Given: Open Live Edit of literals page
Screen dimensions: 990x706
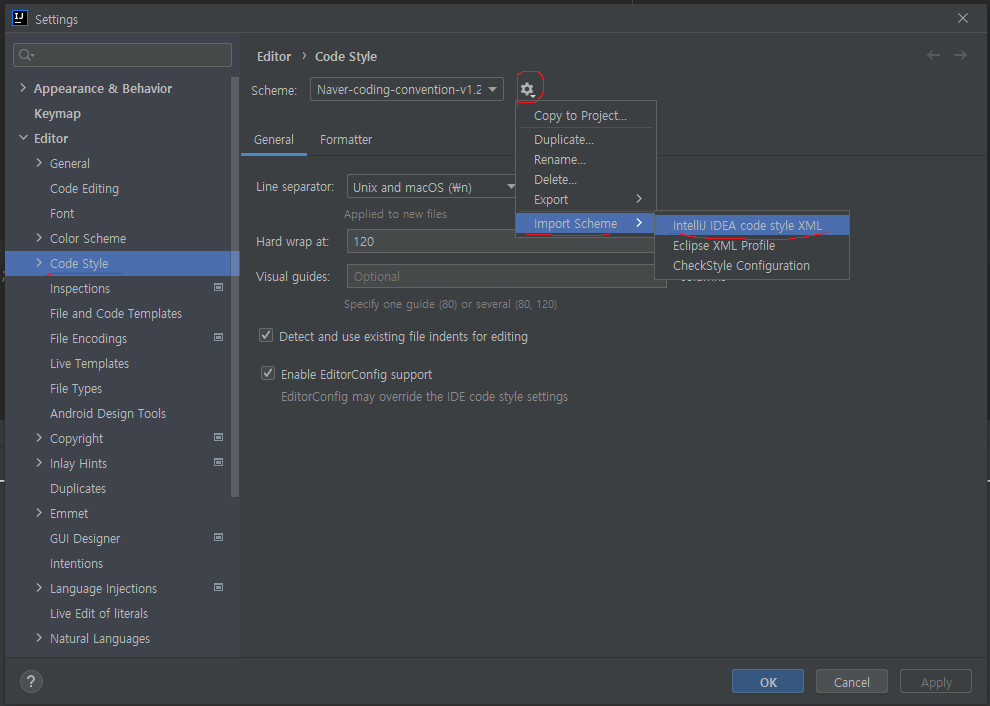Looking at the screenshot, I should [98, 614].
